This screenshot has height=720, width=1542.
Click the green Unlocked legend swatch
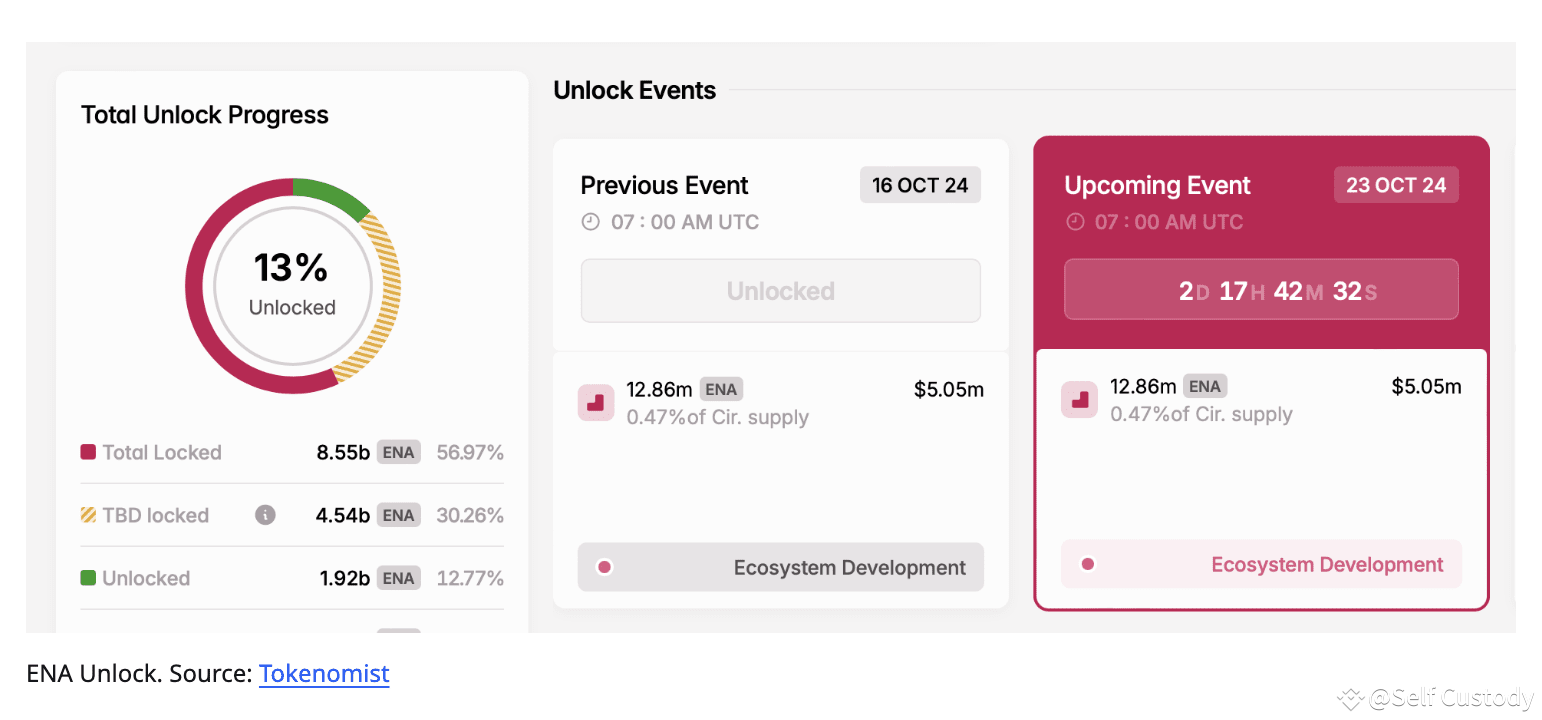(88, 578)
